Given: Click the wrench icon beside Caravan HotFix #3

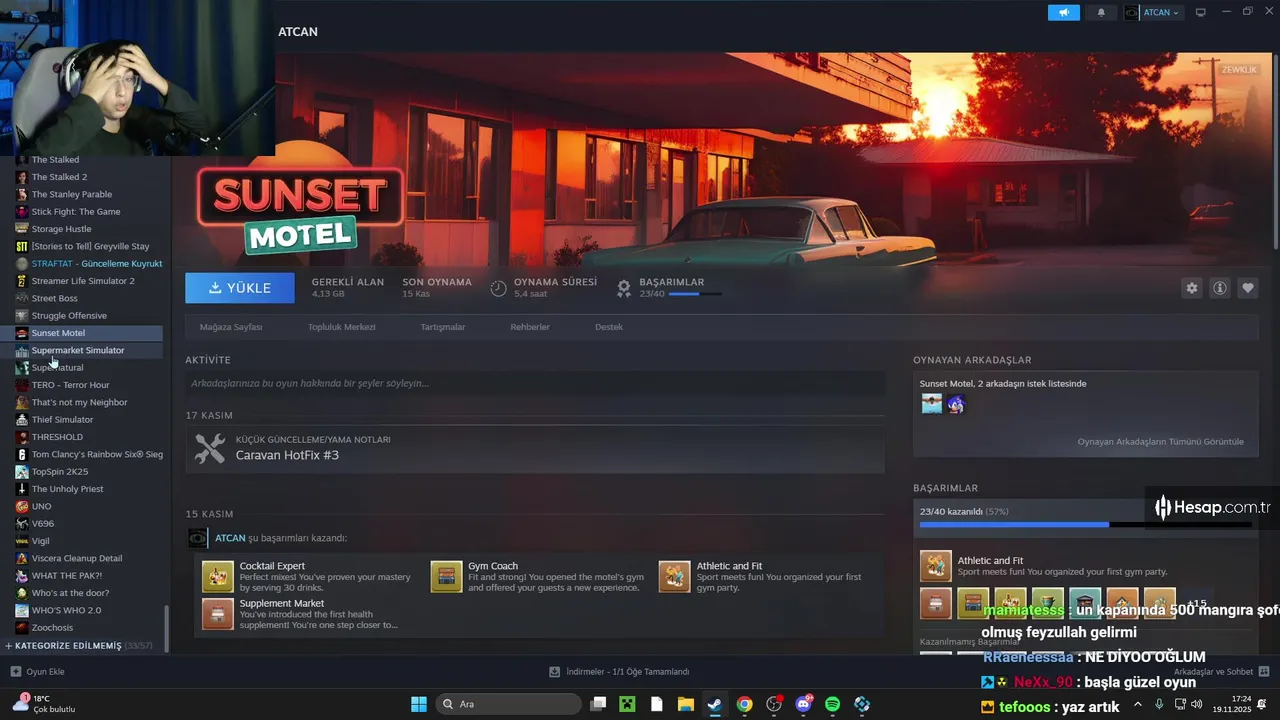Looking at the screenshot, I should point(210,448).
